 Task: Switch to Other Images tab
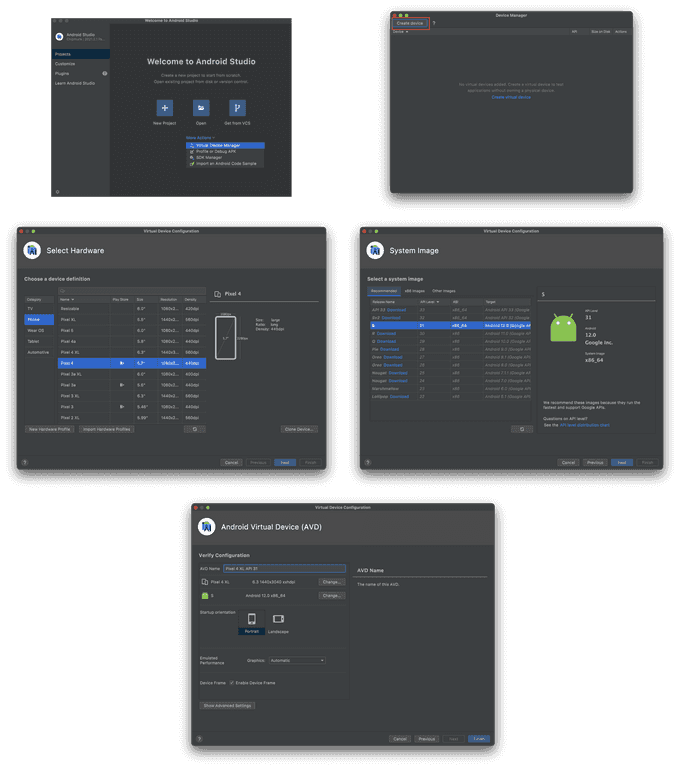point(443,291)
